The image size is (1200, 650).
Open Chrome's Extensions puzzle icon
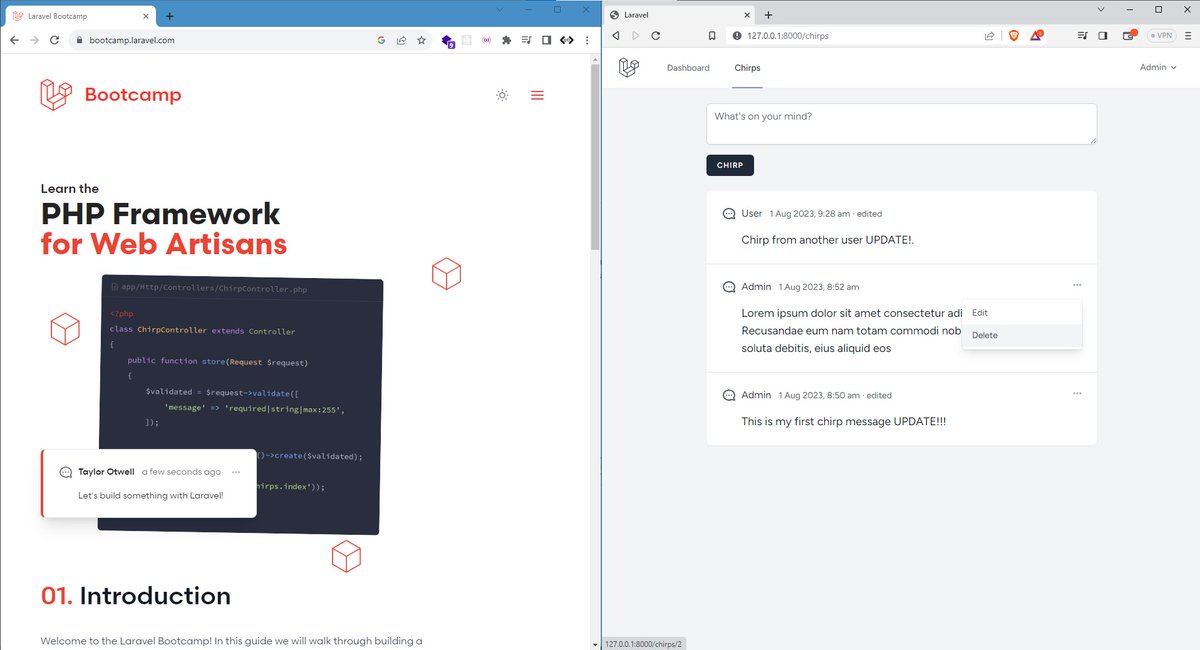click(x=506, y=40)
